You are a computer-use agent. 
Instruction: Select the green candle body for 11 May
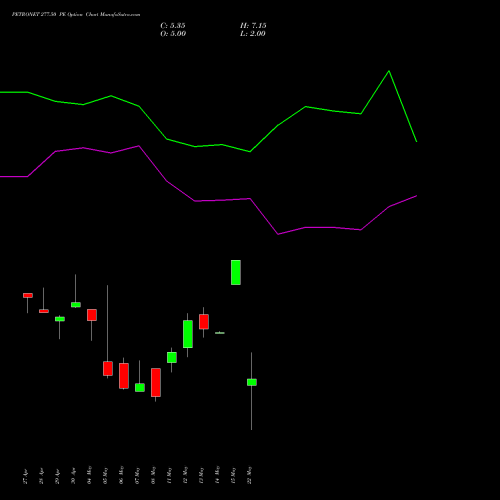(172, 357)
